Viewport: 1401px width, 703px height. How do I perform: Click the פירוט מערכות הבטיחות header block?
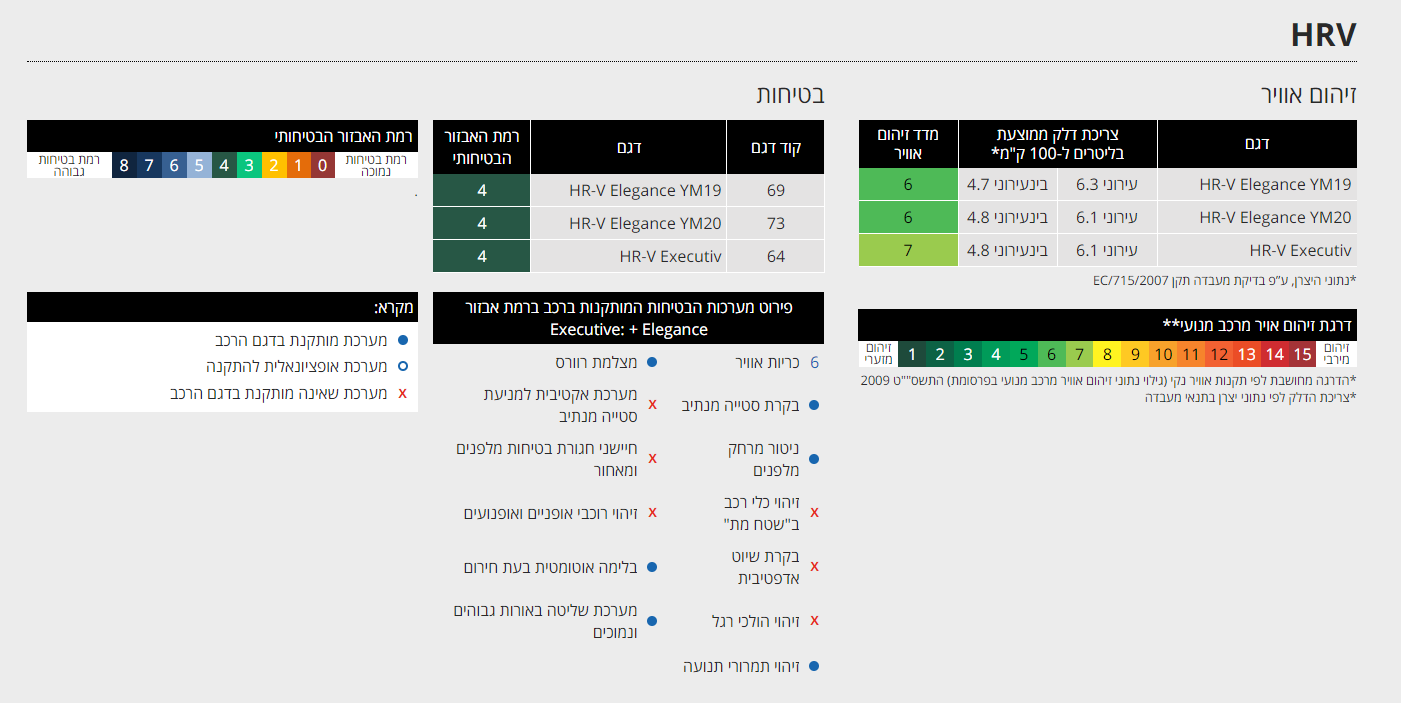628,318
